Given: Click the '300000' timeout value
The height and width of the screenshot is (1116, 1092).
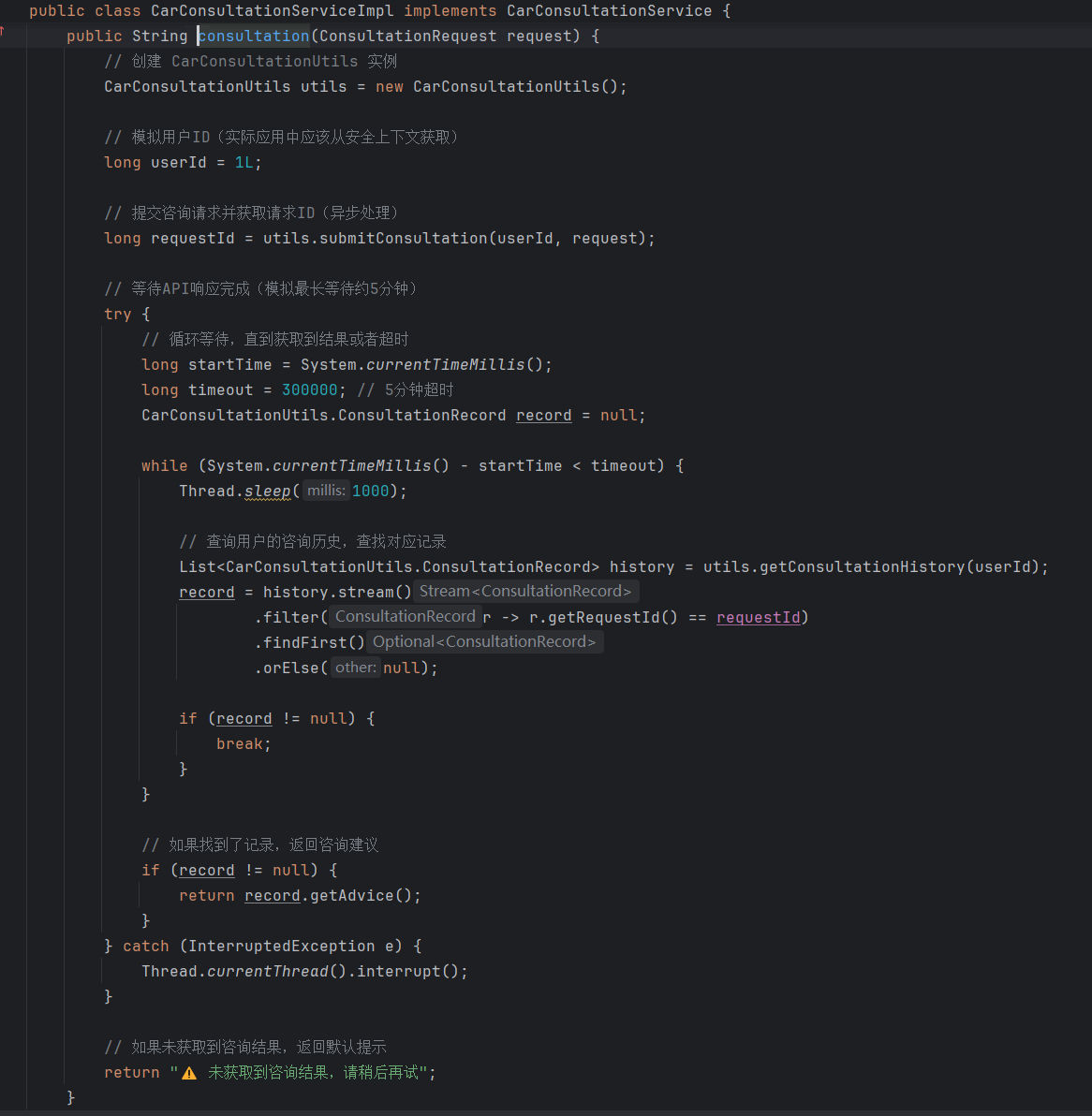Looking at the screenshot, I should click(x=309, y=389).
